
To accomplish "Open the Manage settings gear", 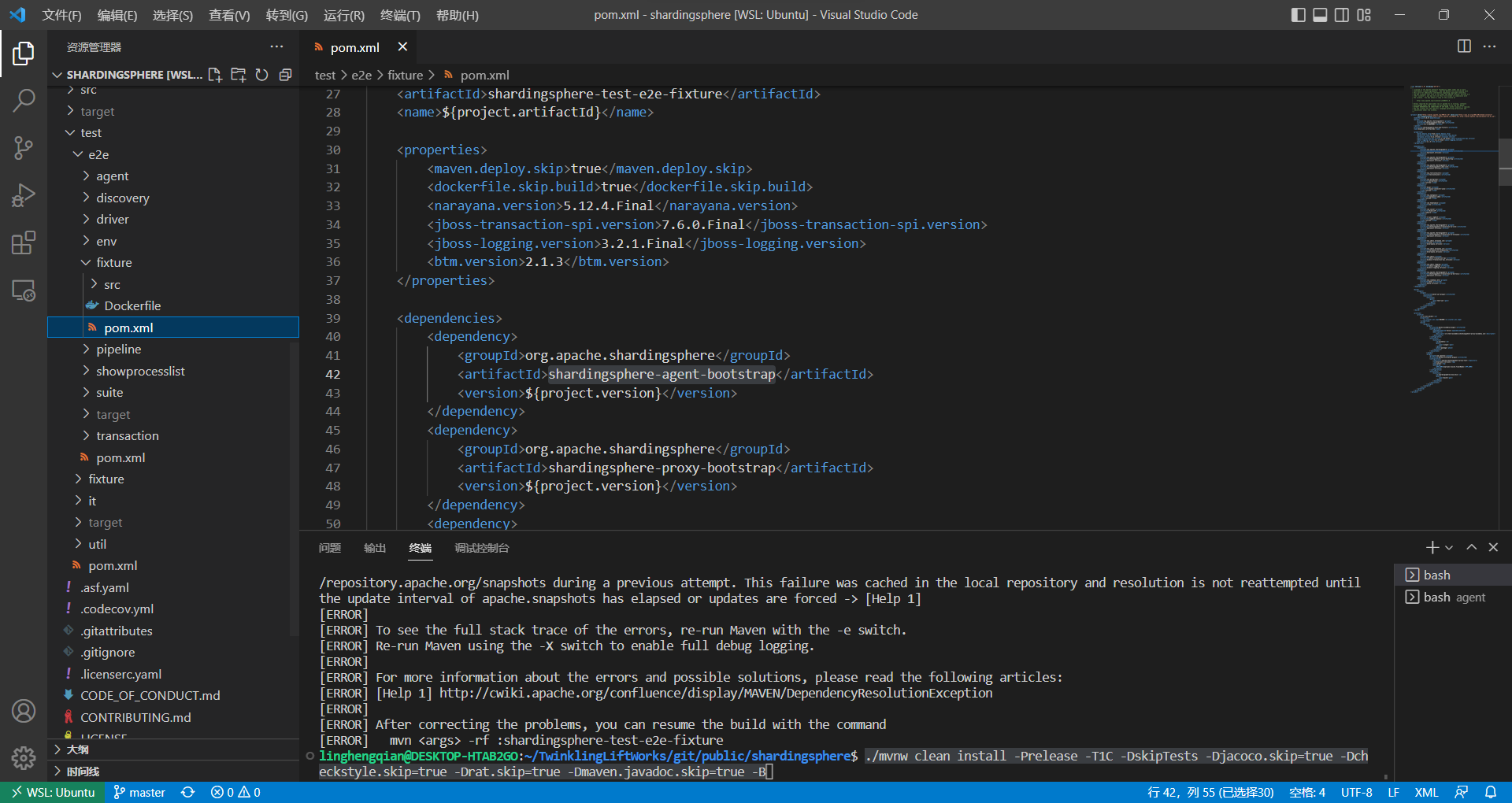I will [x=24, y=758].
